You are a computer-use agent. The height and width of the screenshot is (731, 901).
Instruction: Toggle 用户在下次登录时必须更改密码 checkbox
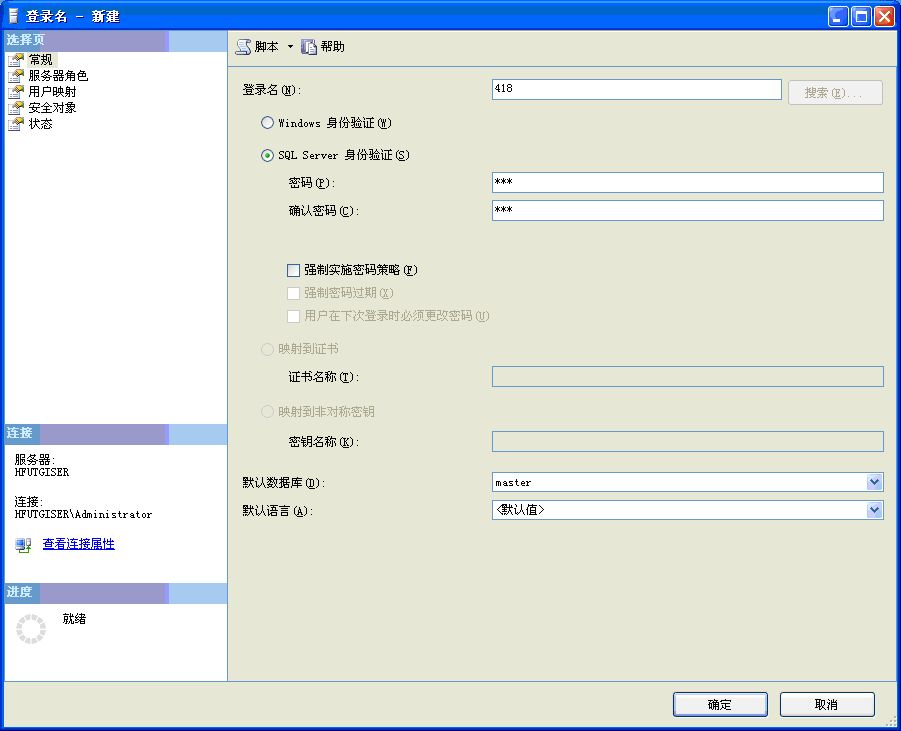pyautogui.click(x=294, y=316)
